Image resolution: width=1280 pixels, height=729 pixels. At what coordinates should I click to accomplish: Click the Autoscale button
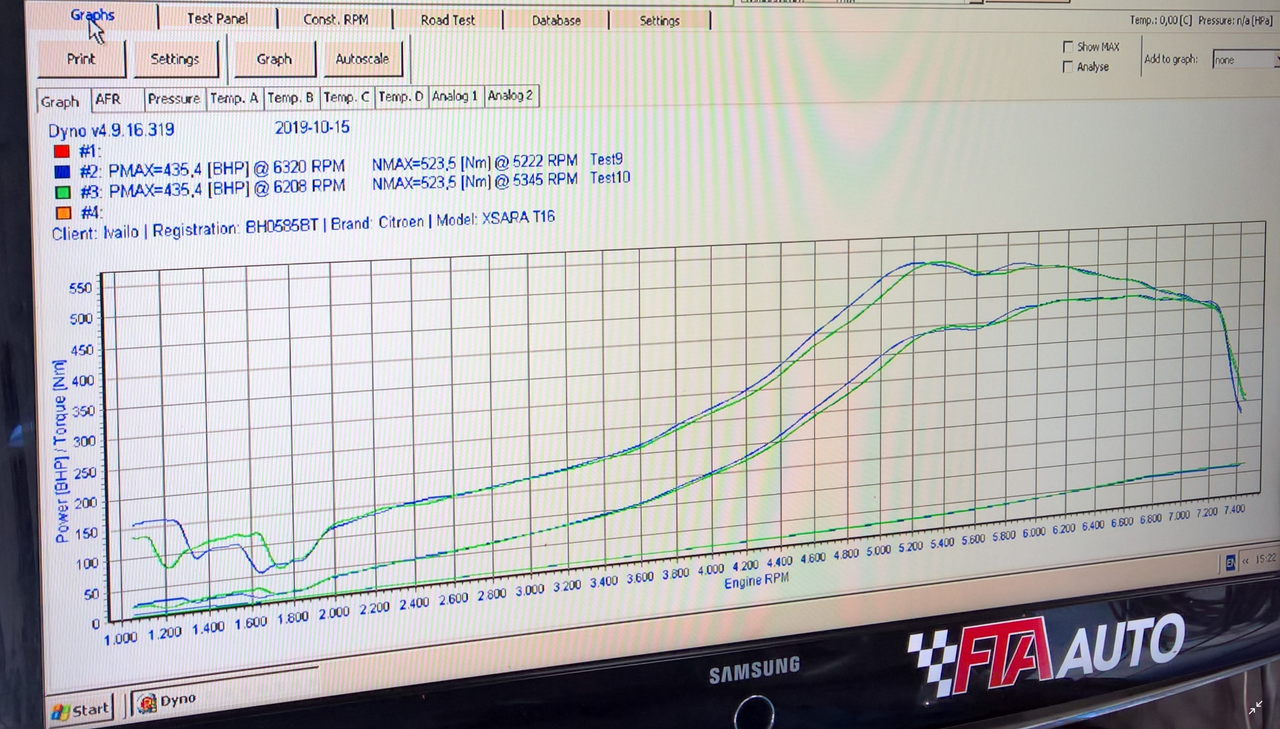tap(362, 59)
